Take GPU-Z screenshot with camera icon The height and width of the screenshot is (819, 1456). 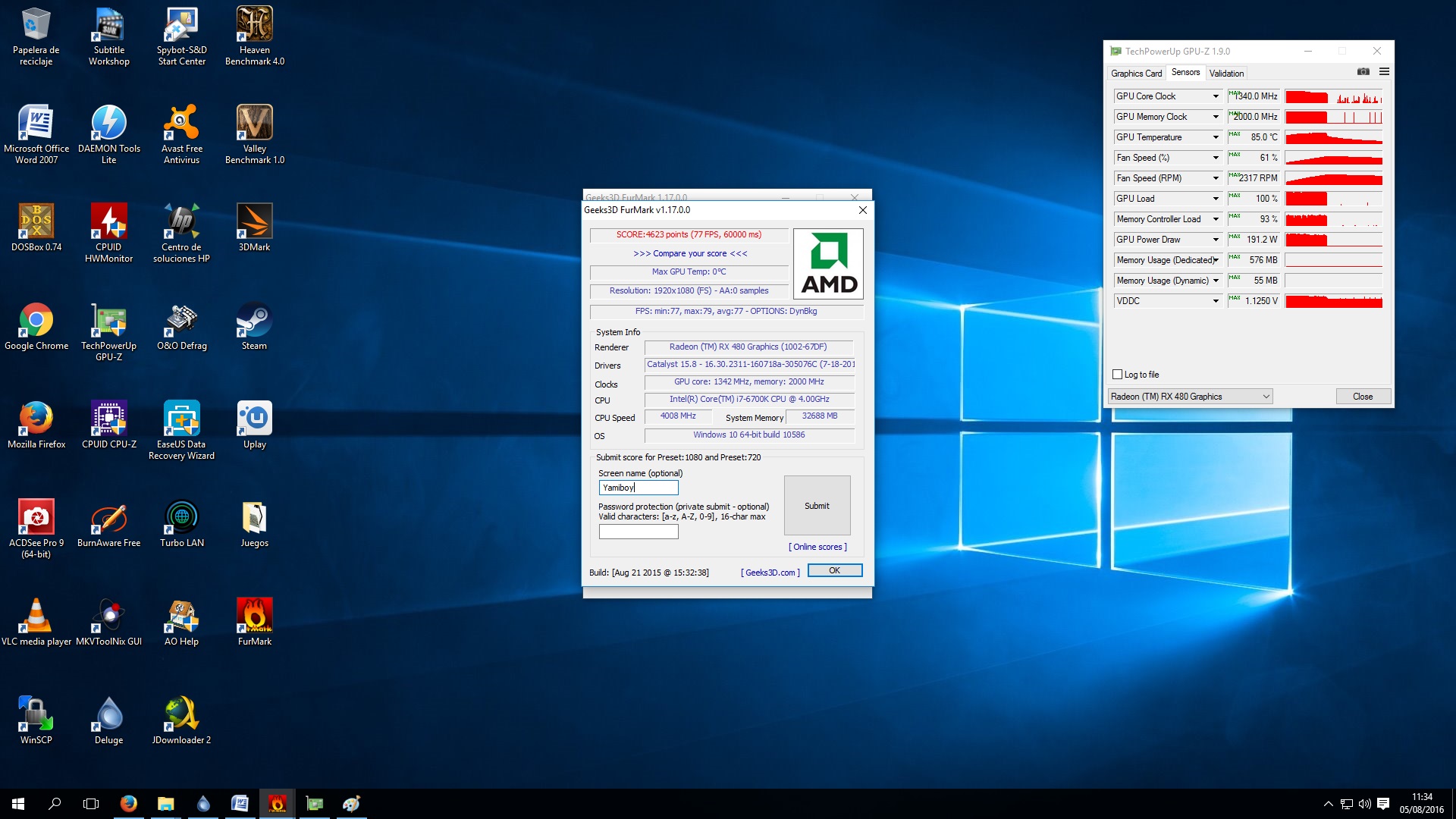pyautogui.click(x=1363, y=72)
